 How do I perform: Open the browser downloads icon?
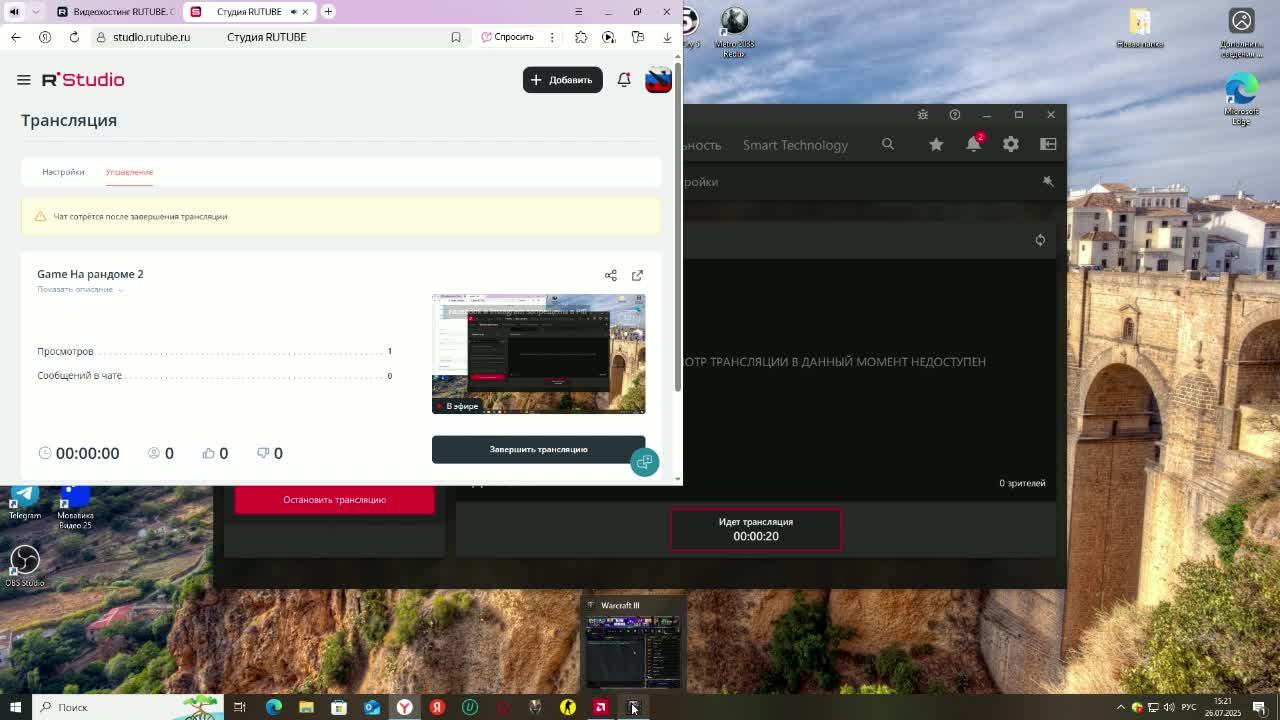click(667, 37)
